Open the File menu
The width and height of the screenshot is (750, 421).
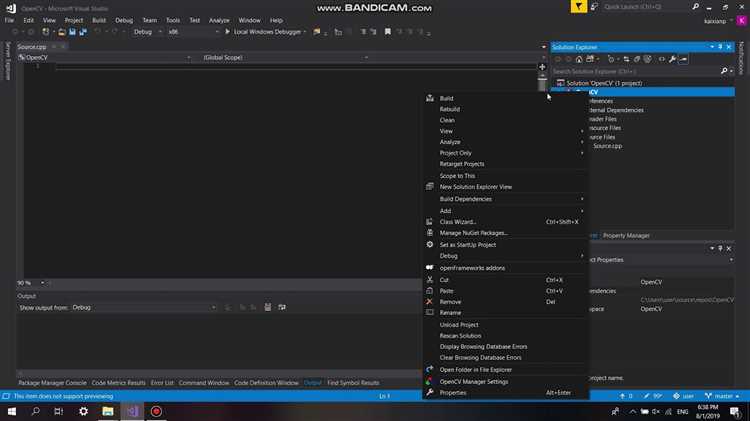coord(9,21)
